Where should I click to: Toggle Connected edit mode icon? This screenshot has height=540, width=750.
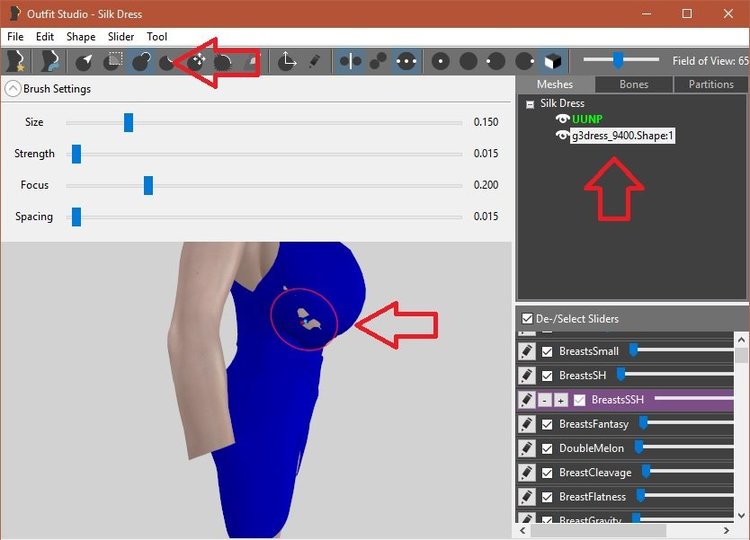(x=378, y=61)
